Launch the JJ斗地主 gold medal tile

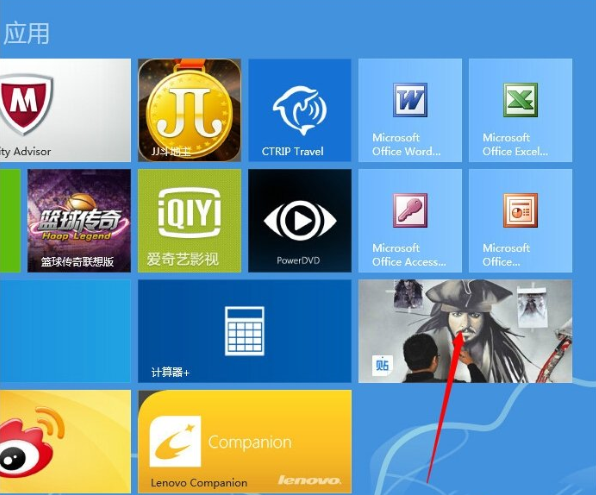[189, 110]
